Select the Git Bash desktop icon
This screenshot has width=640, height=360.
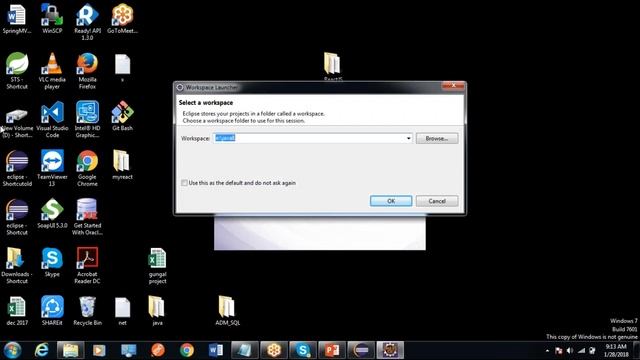coord(122,116)
